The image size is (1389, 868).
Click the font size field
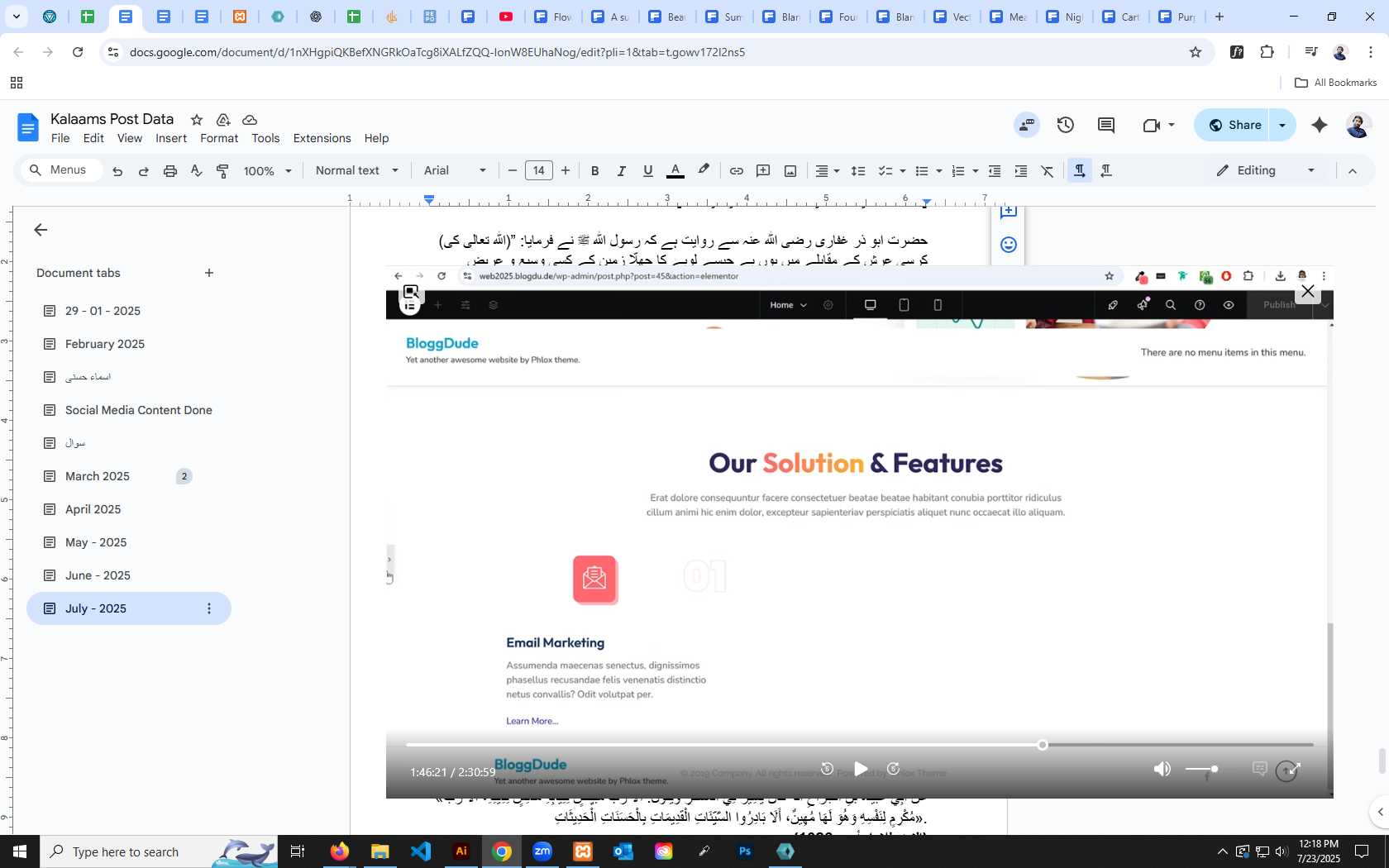pos(539,171)
